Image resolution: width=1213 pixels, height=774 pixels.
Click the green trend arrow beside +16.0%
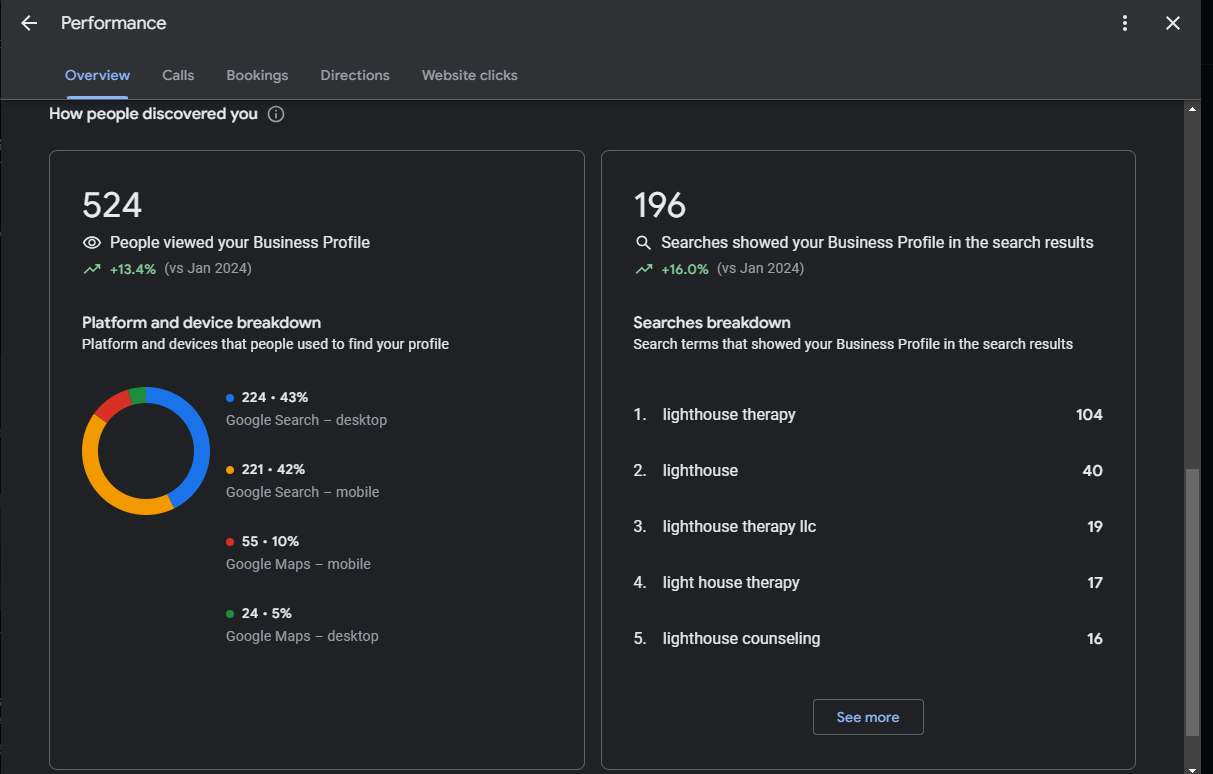pos(643,269)
